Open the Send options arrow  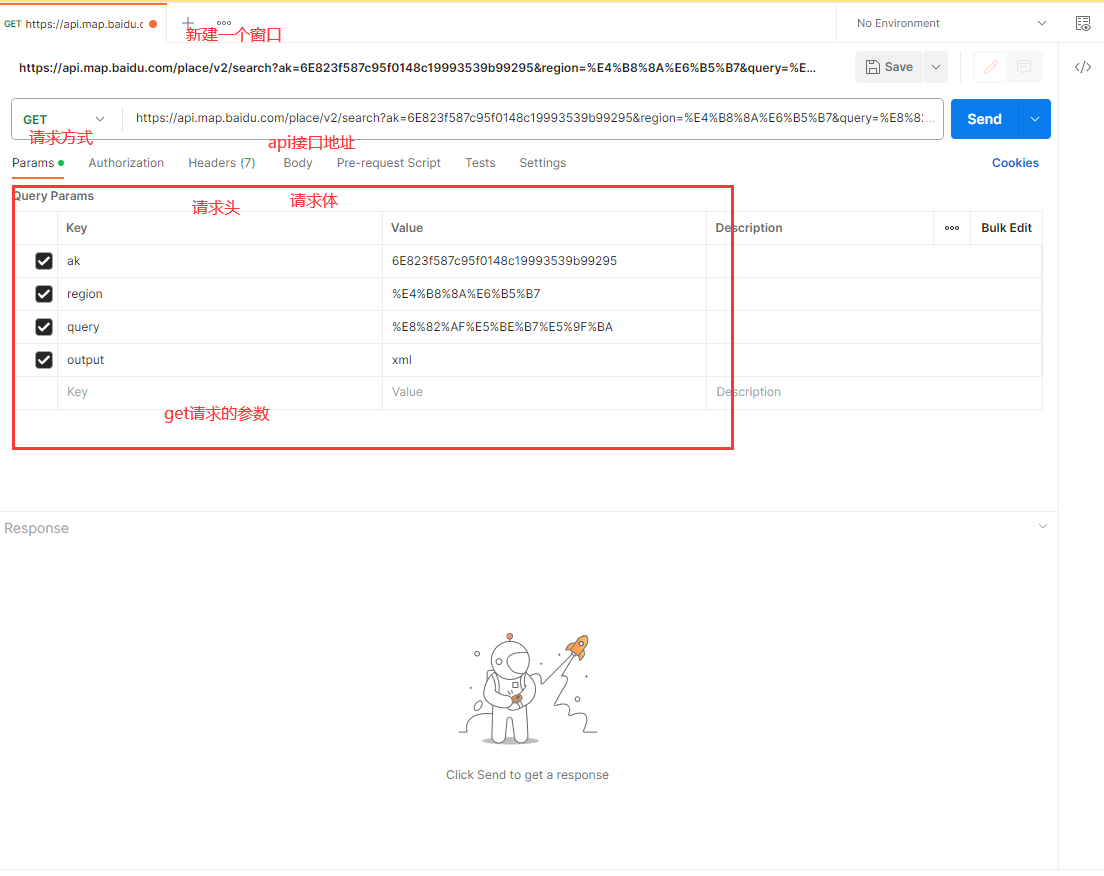point(1035,119)
